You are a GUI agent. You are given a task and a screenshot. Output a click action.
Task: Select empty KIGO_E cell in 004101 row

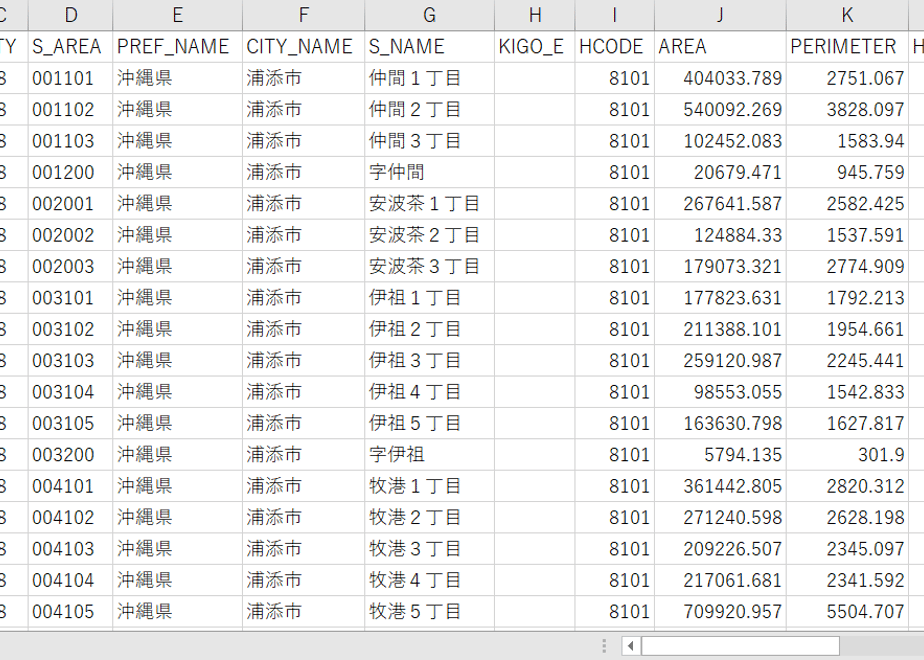[x=534, y=486]
